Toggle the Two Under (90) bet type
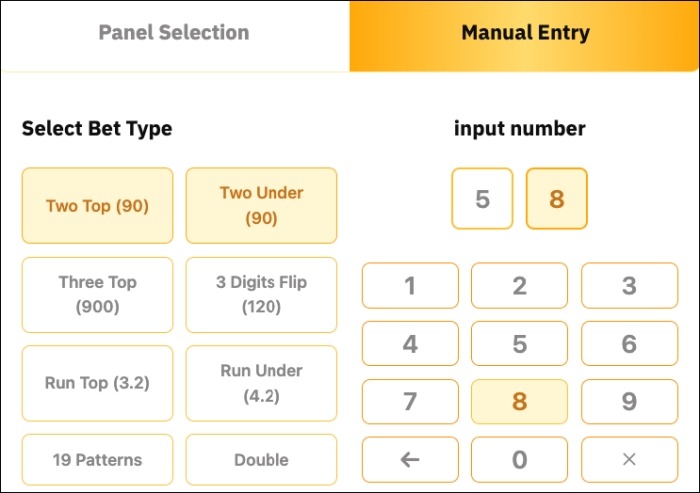Viewport: 700px width, 493px height. [261, 206]
